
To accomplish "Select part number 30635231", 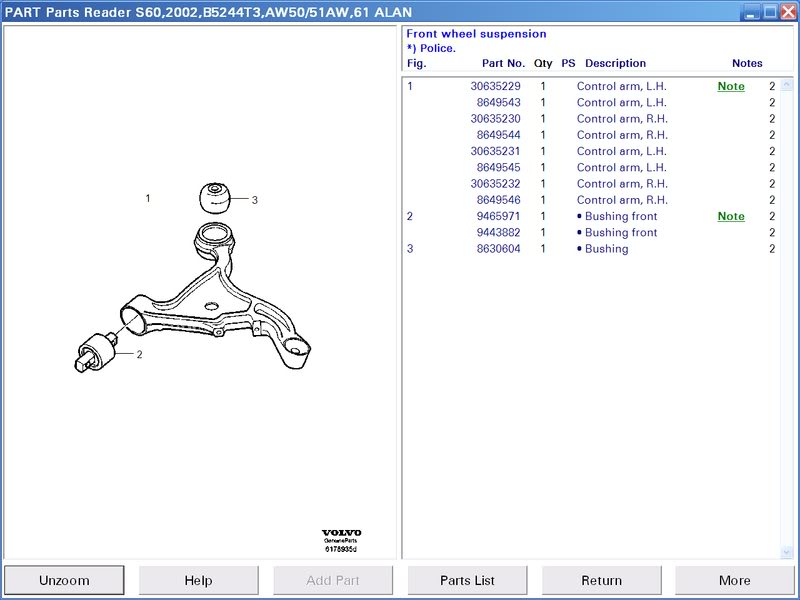I will [495, 152].
